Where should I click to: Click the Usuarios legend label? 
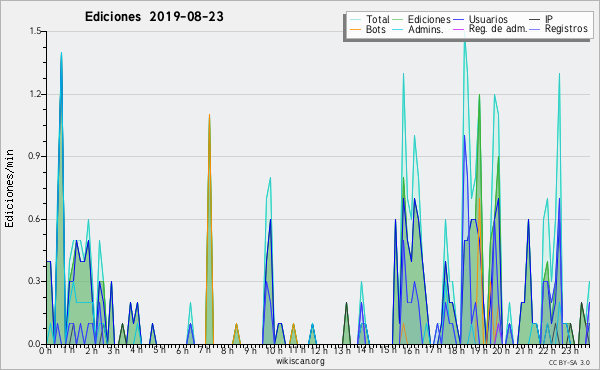488,19
